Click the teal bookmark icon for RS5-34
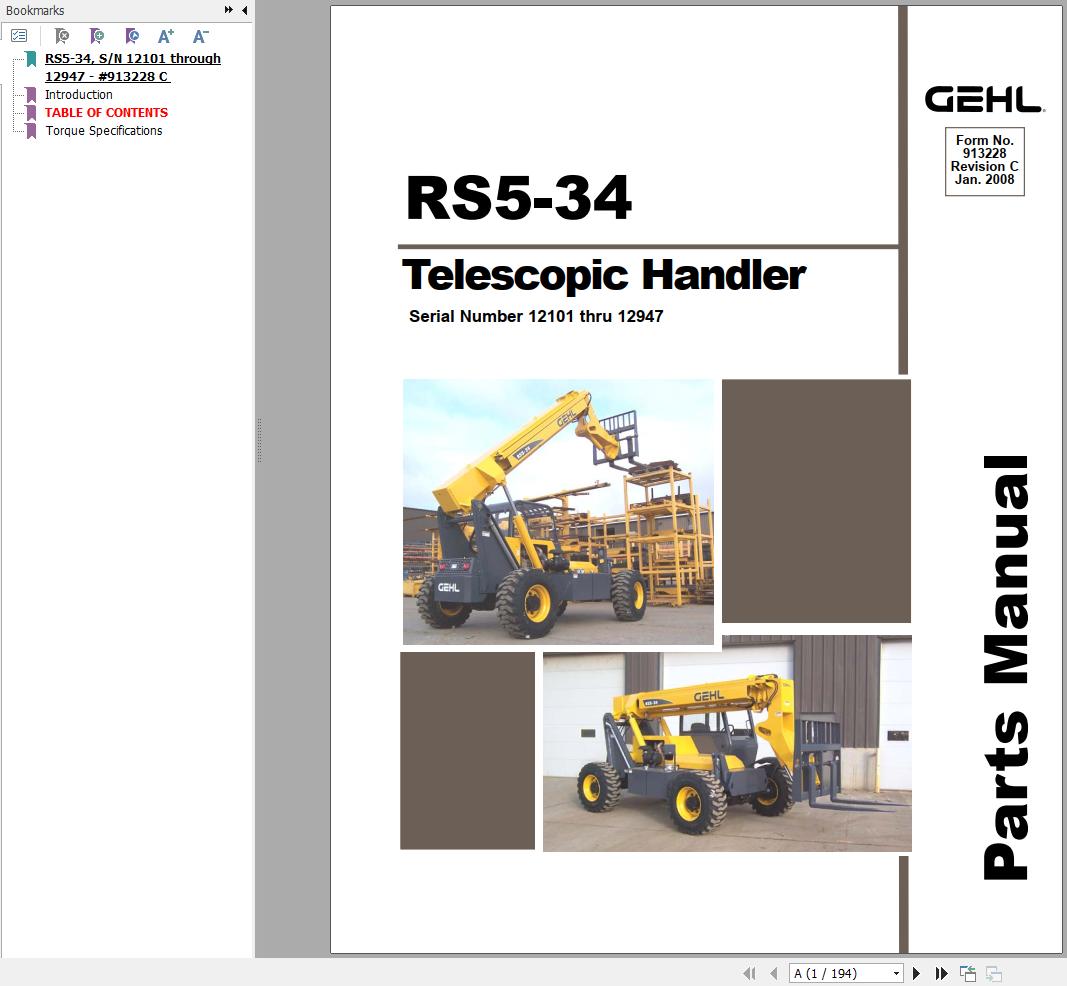Image resolution: width=1067 pixels, height=986 pixels. click(x=31, y=59)
